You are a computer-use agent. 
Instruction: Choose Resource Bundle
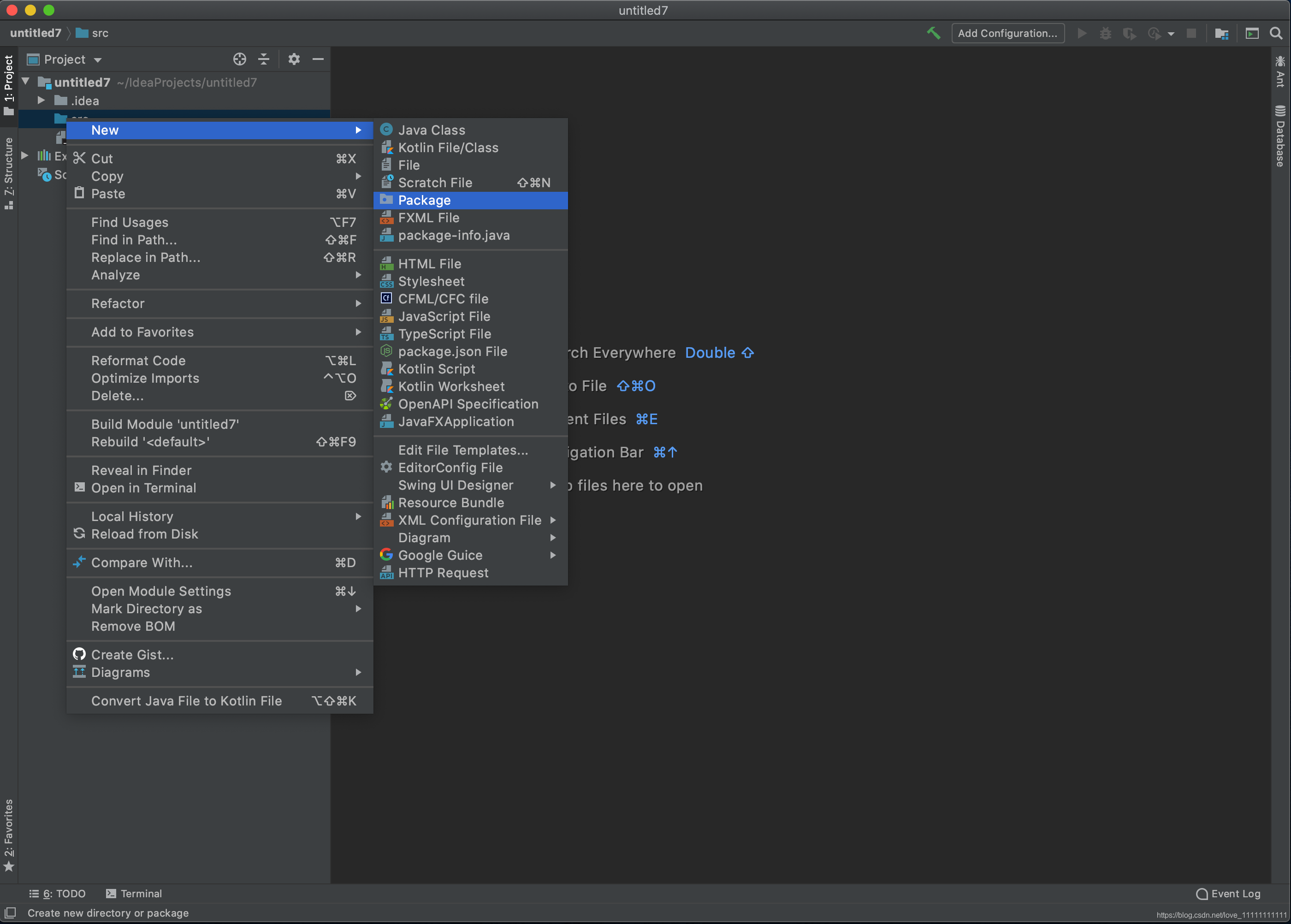470,503
